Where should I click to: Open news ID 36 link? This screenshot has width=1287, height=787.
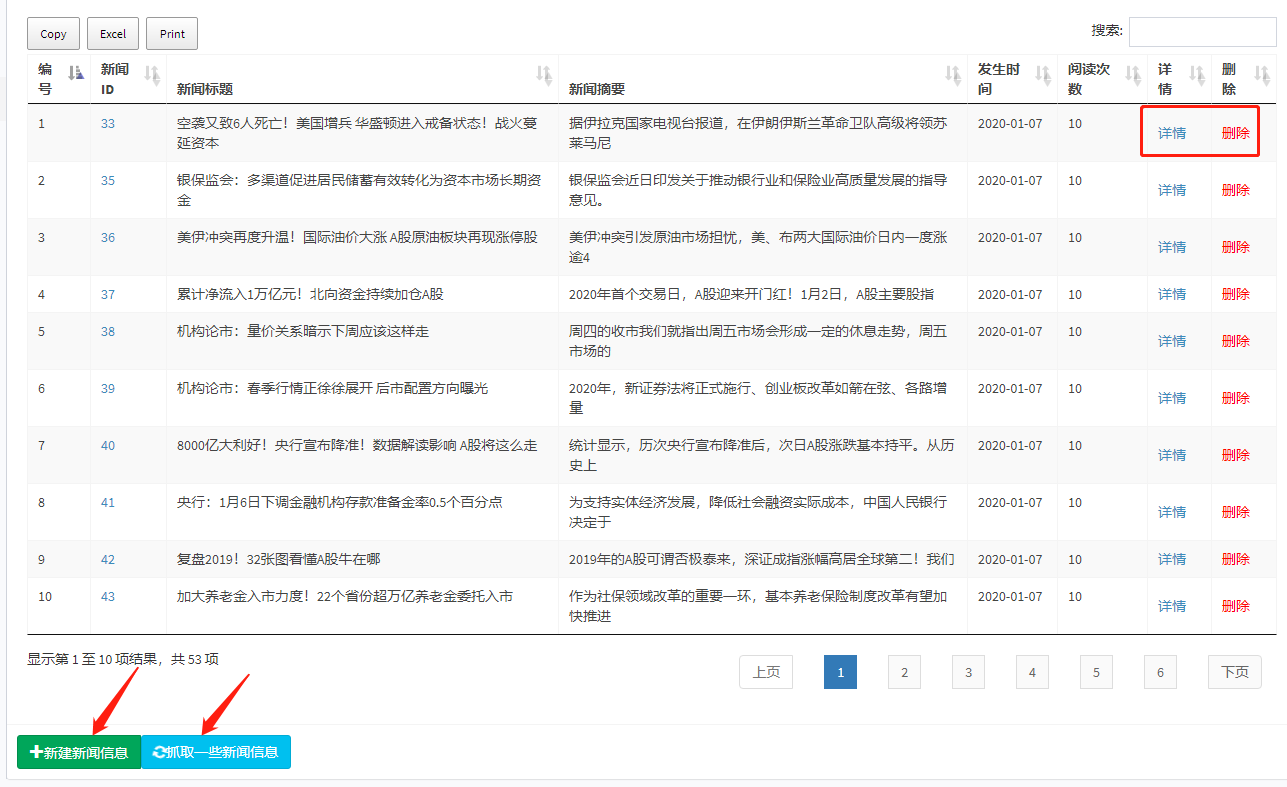pyautogui.click(x=108, y=238)
